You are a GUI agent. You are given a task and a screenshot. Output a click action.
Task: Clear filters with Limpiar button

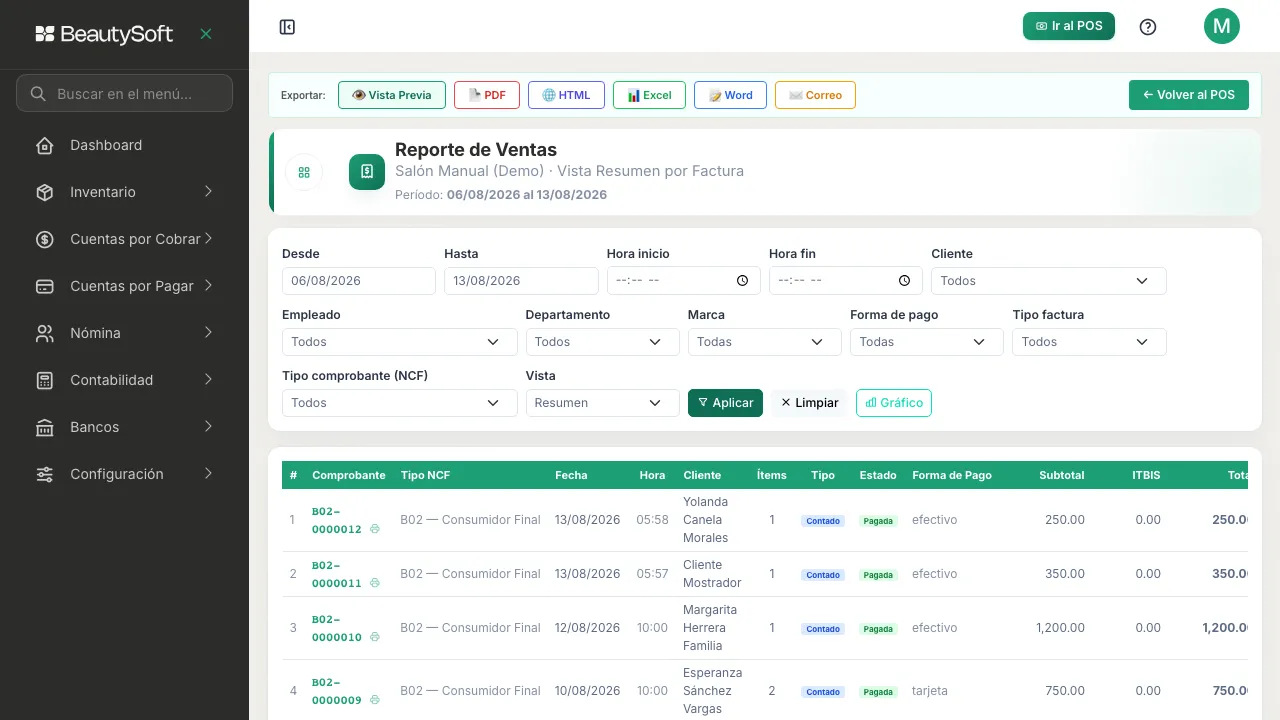pyautogui.click(x=809, y=403)
